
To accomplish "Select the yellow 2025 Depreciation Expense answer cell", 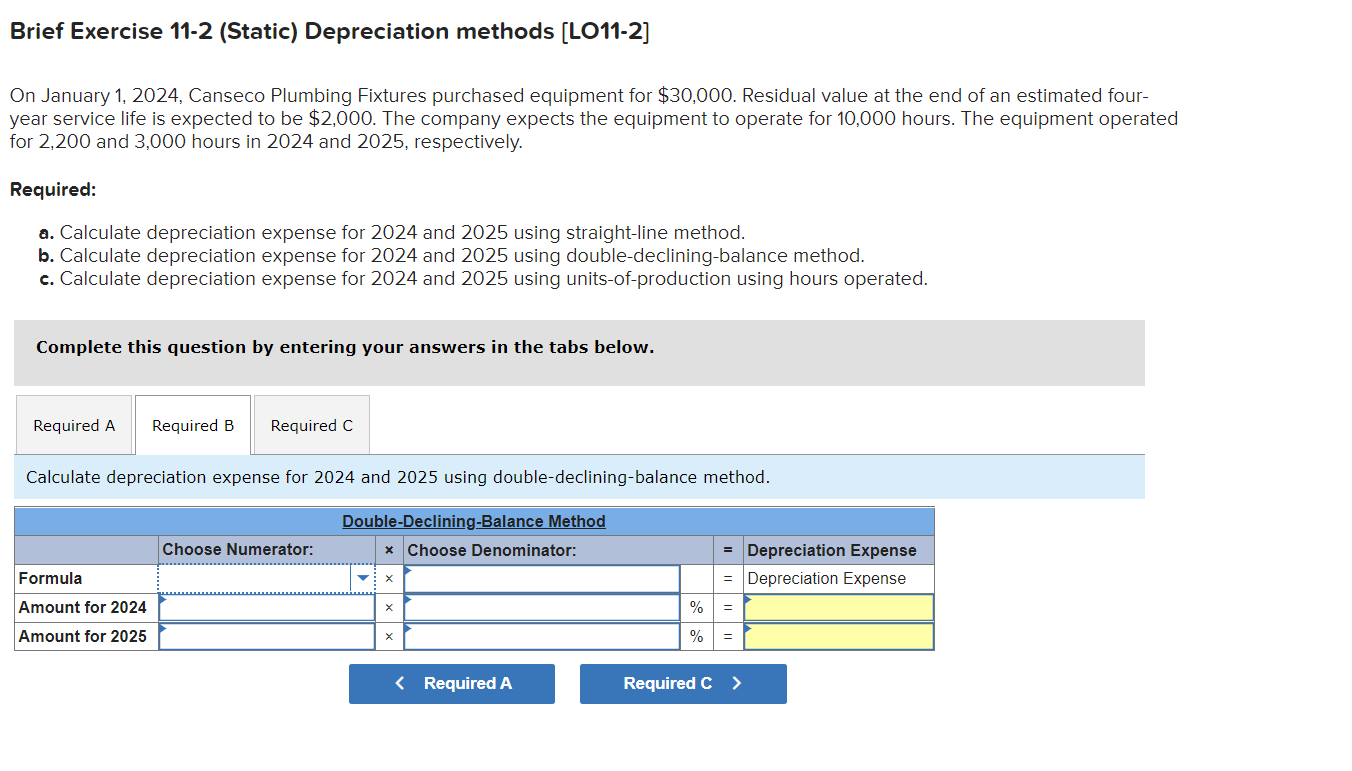I will click(838, 636).
